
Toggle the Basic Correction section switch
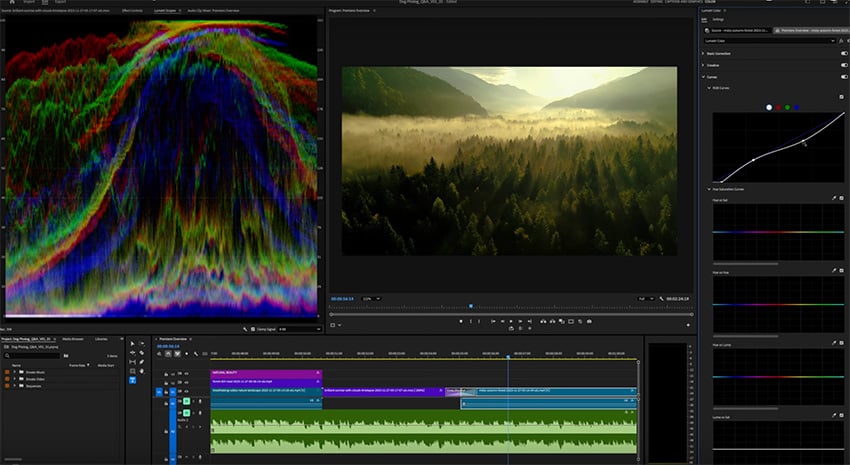pos(843,53)
